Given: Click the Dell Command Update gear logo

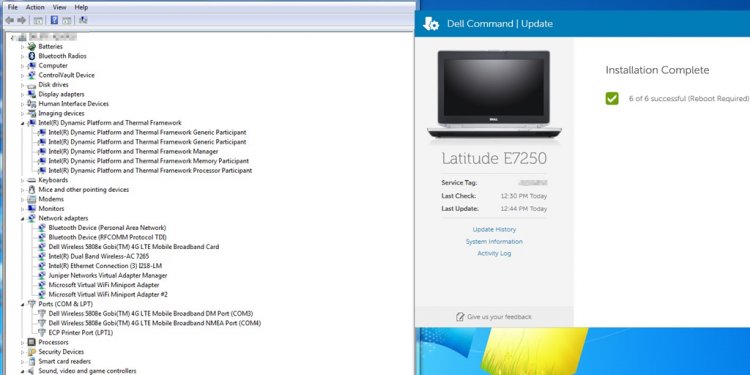Looking at the screenshot, I should (x=431, y=23).
